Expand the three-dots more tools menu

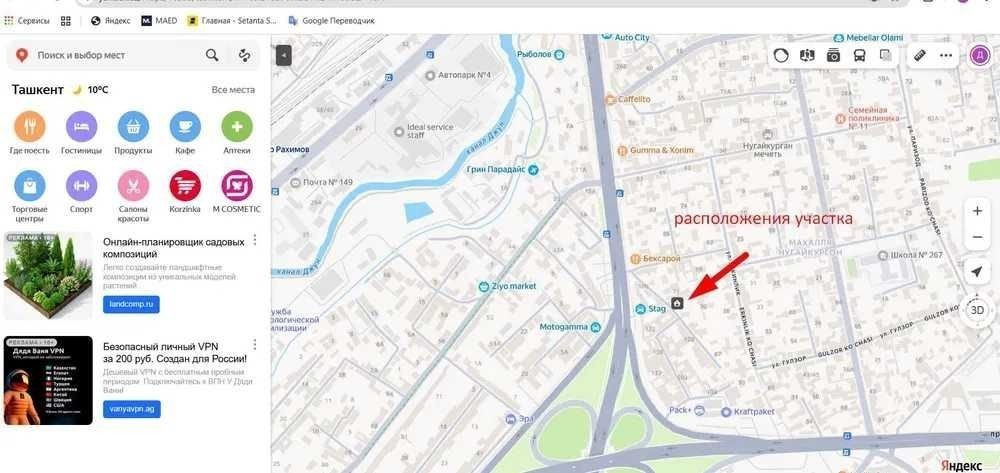[946, 55]
